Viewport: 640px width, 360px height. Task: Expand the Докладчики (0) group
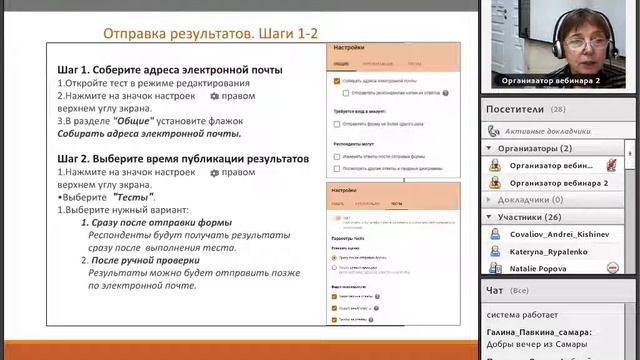coord(489,200)
